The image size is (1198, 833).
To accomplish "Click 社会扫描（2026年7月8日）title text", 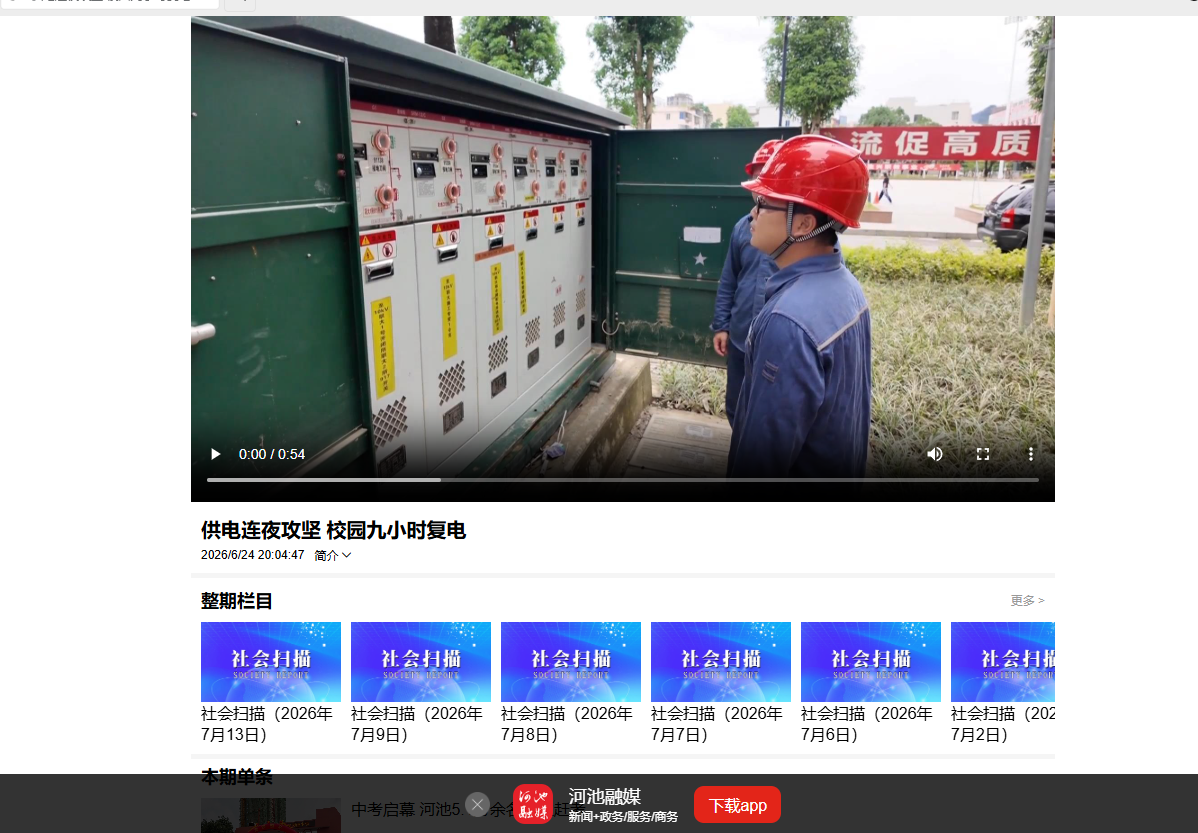I will click(x=567, y=724).
